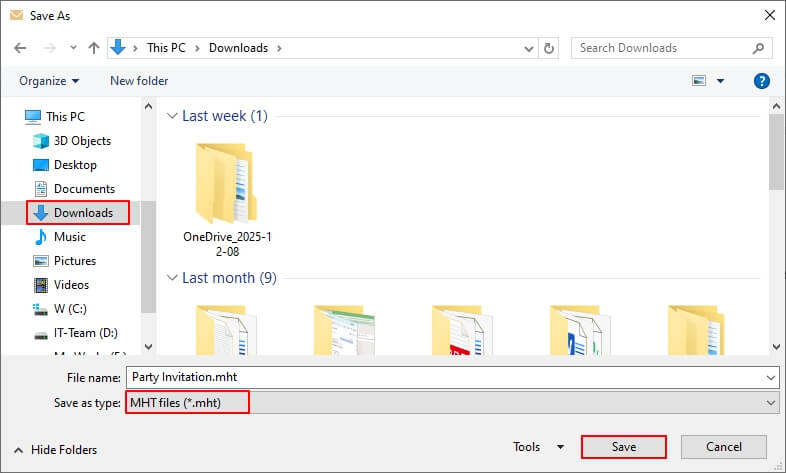Collapse the Last week group
The image size is (786, 473).
(172, 117)
